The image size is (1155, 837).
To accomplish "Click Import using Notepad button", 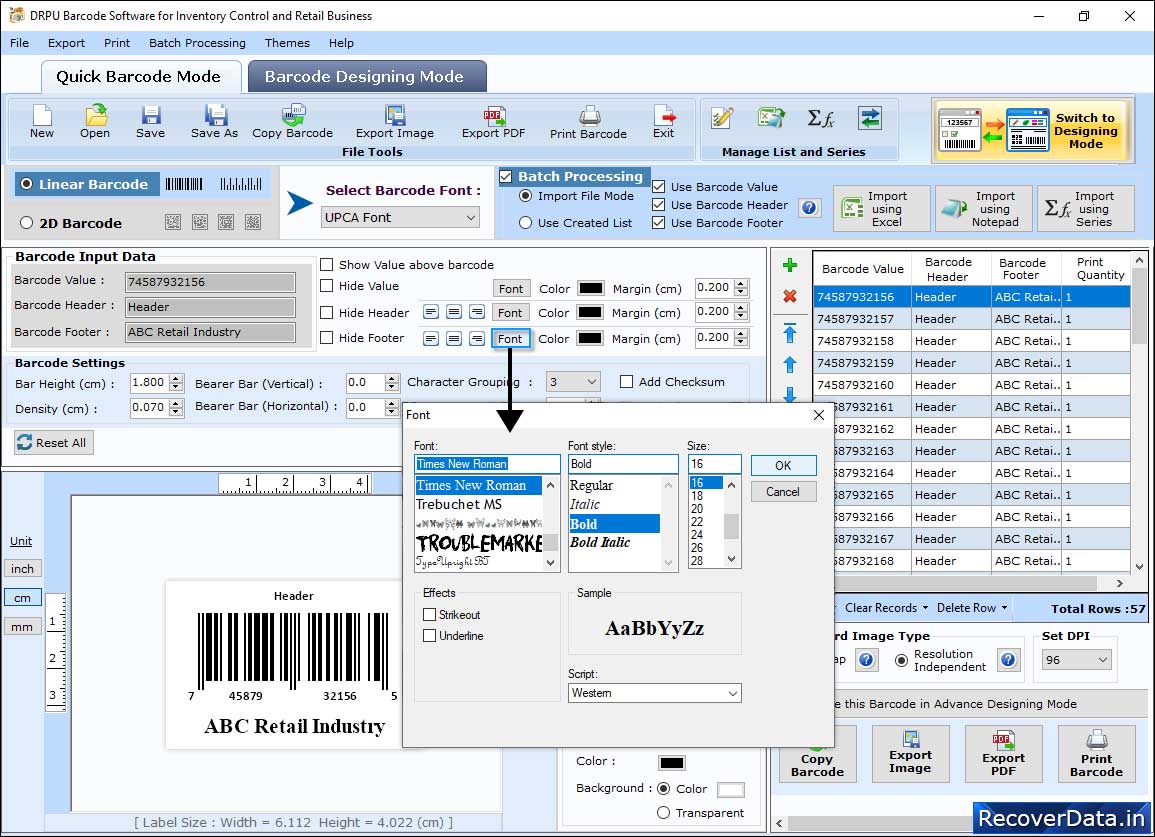I will (x=983, y=209).
